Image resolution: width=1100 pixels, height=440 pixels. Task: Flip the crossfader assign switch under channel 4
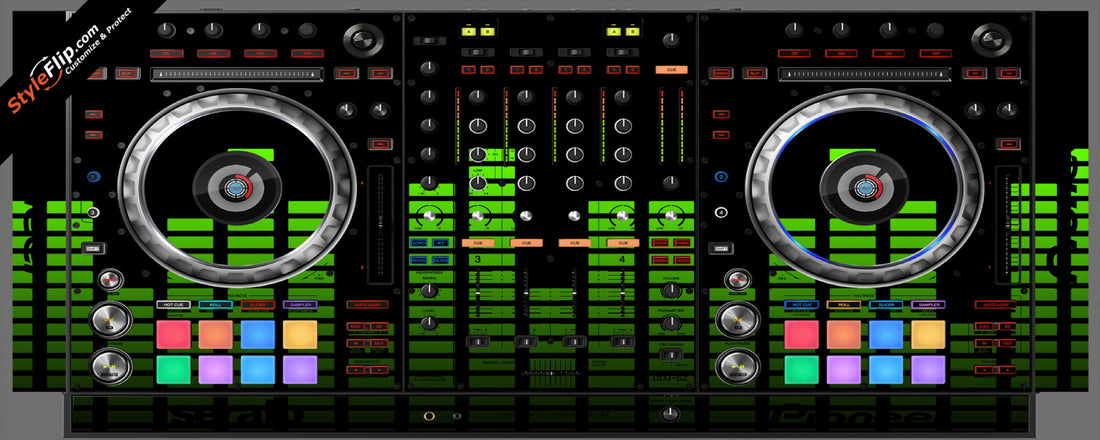[x=622, y=342]
